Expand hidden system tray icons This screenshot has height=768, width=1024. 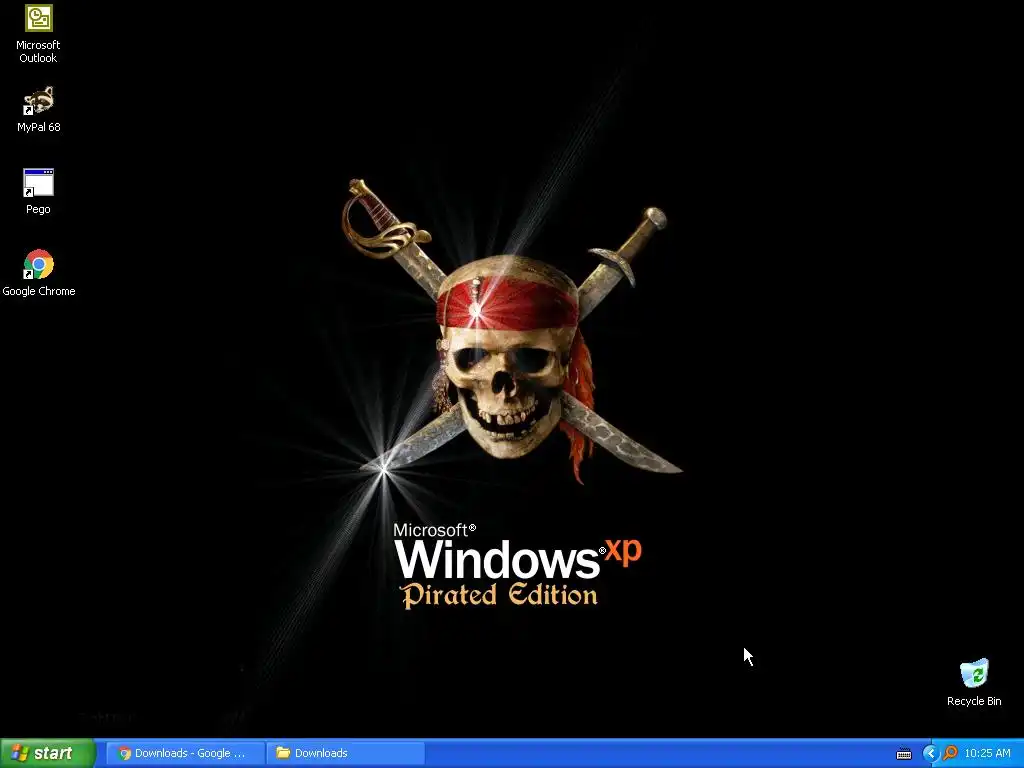[930, 754]
